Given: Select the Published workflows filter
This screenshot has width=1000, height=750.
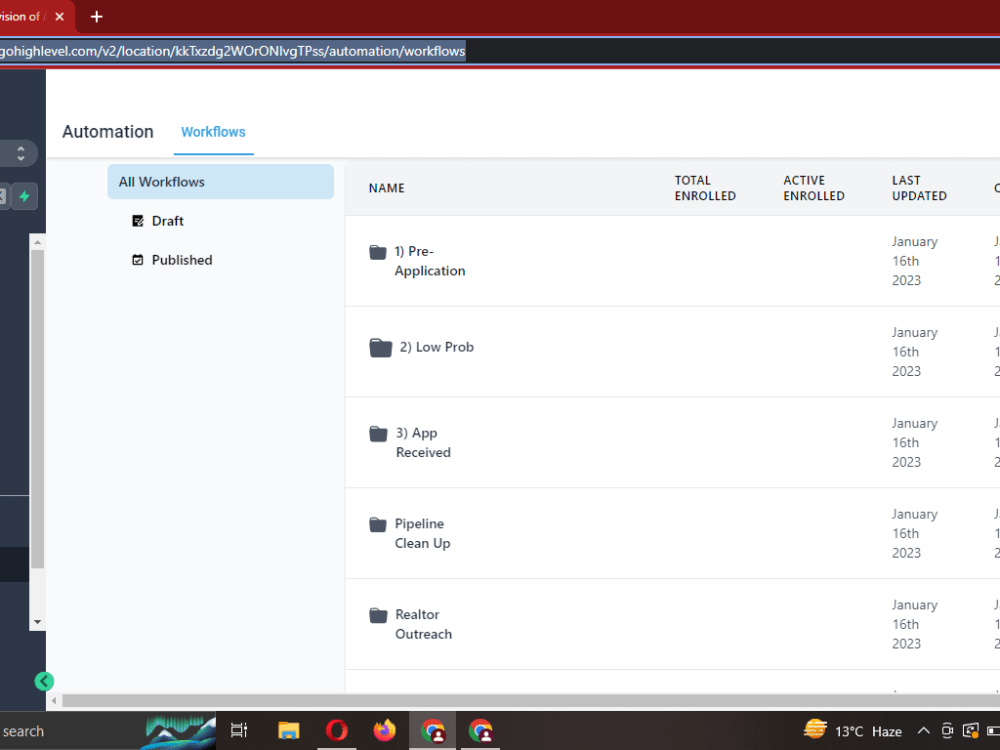Looking at the screenshot, I should [x=182, y=260].
